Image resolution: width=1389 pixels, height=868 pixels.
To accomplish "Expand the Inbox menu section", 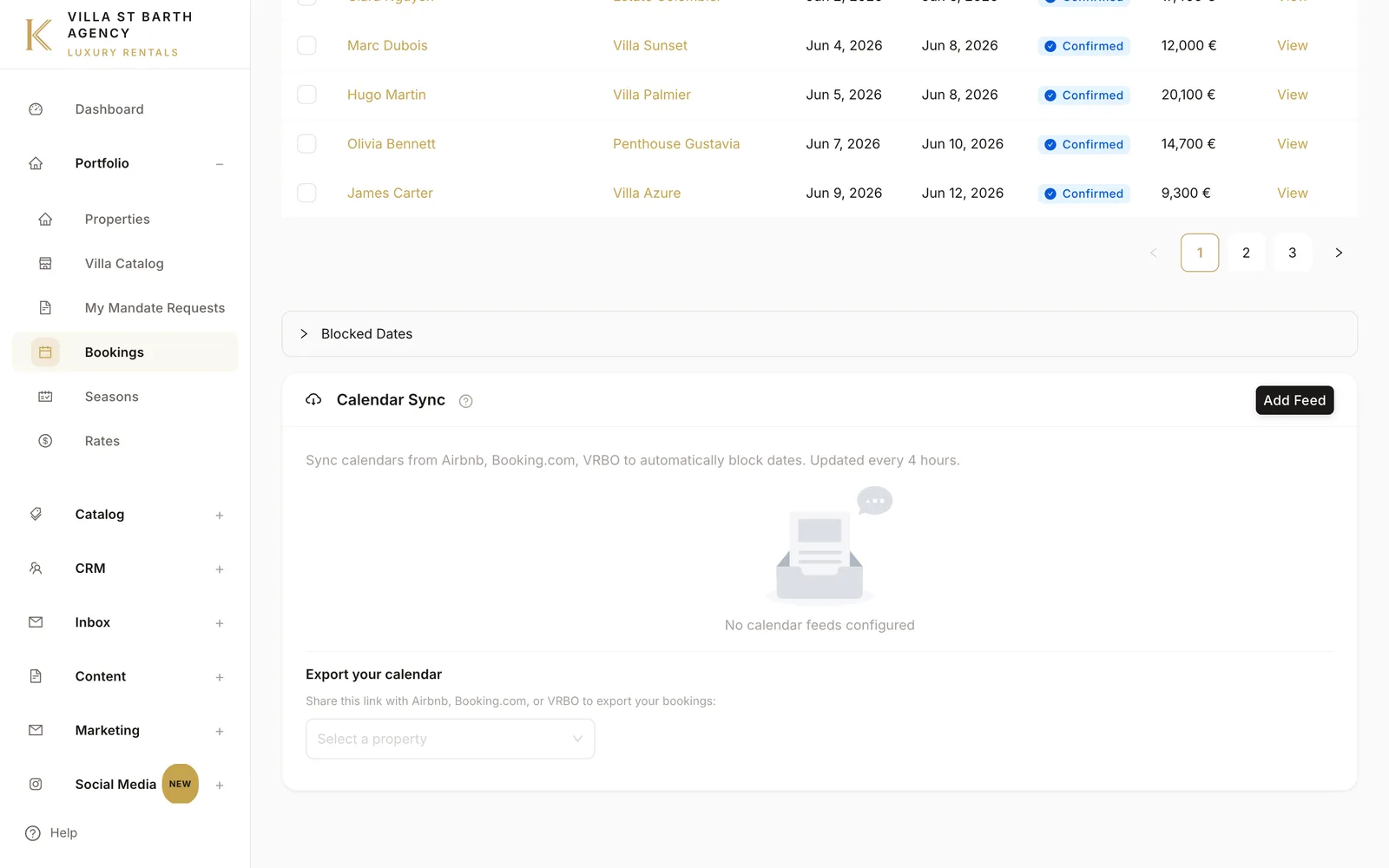I will pyautogui.click(x=220, y=623).
